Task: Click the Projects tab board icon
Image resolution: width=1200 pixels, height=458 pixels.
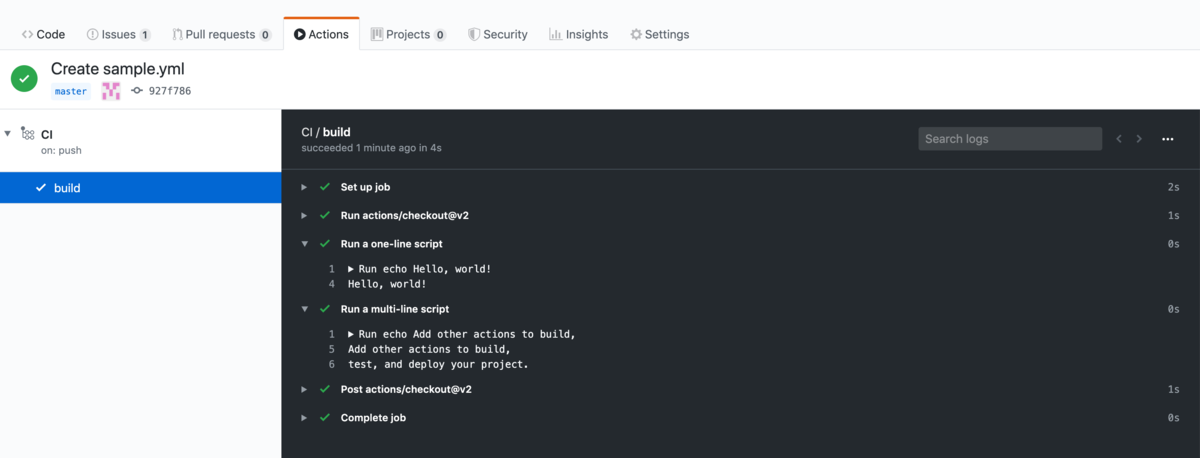Action: click(377, 34)
